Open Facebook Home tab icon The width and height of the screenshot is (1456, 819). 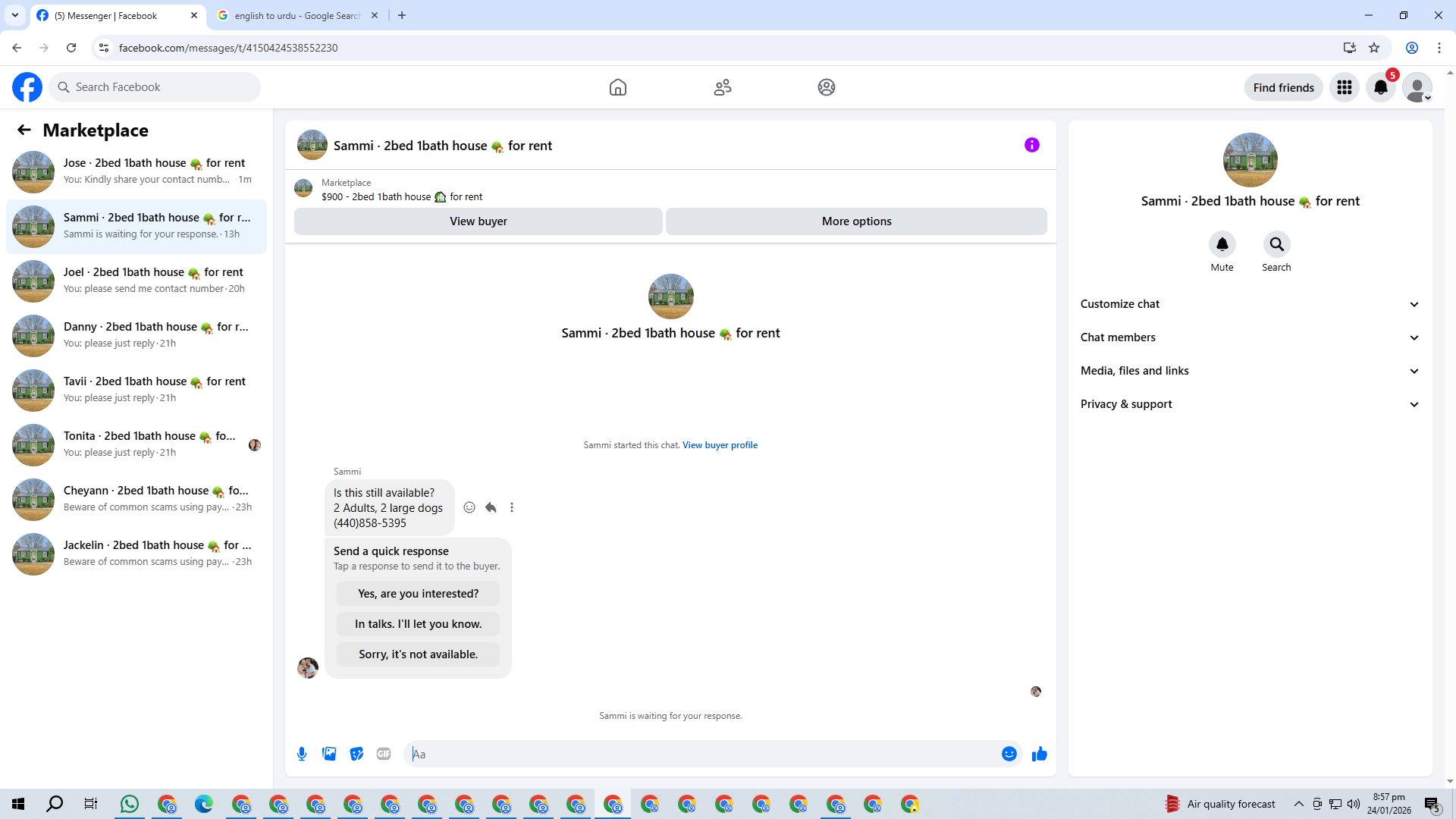617,87
